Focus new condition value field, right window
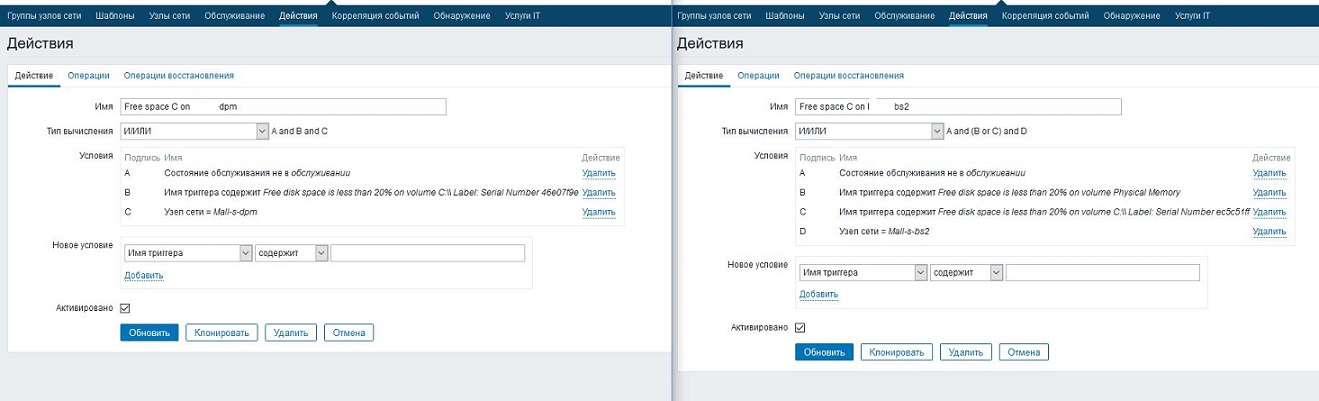This screenshot has width=1319, height=401. click(1103, 272)
